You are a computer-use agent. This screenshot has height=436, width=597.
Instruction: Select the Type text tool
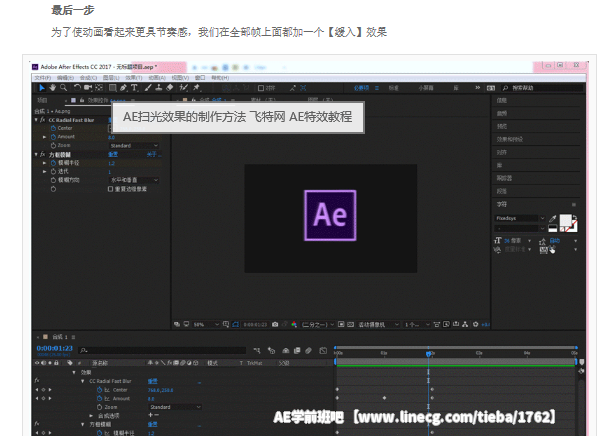click(134, 88)
